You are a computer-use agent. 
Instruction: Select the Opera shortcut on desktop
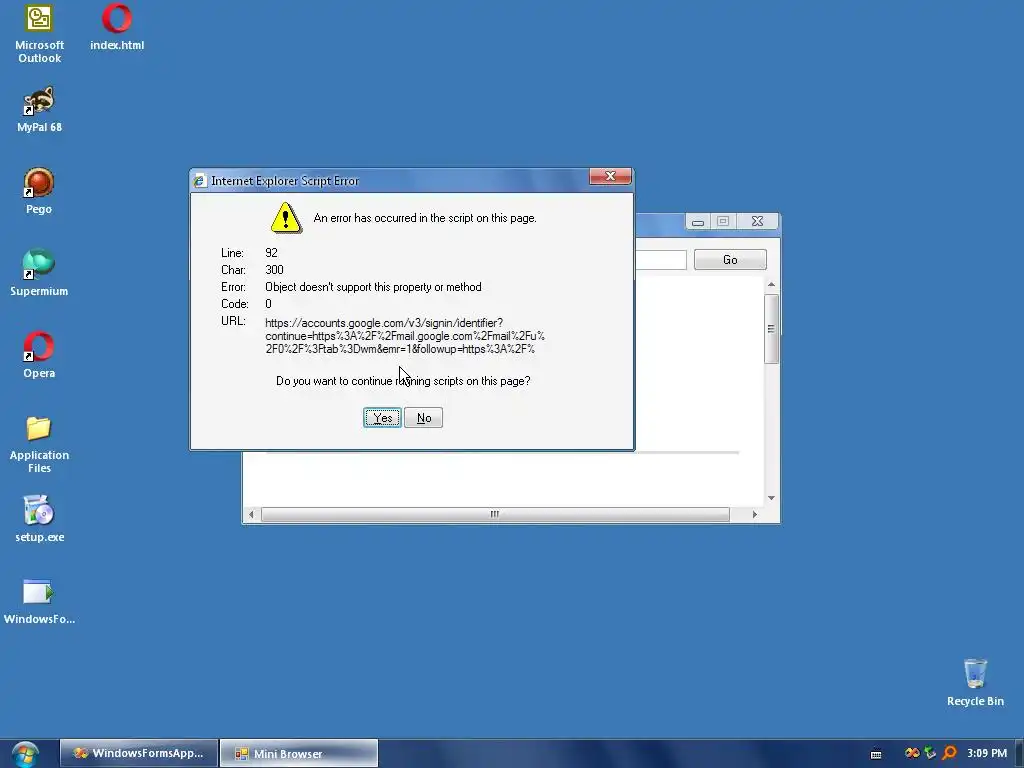[39, 355]
